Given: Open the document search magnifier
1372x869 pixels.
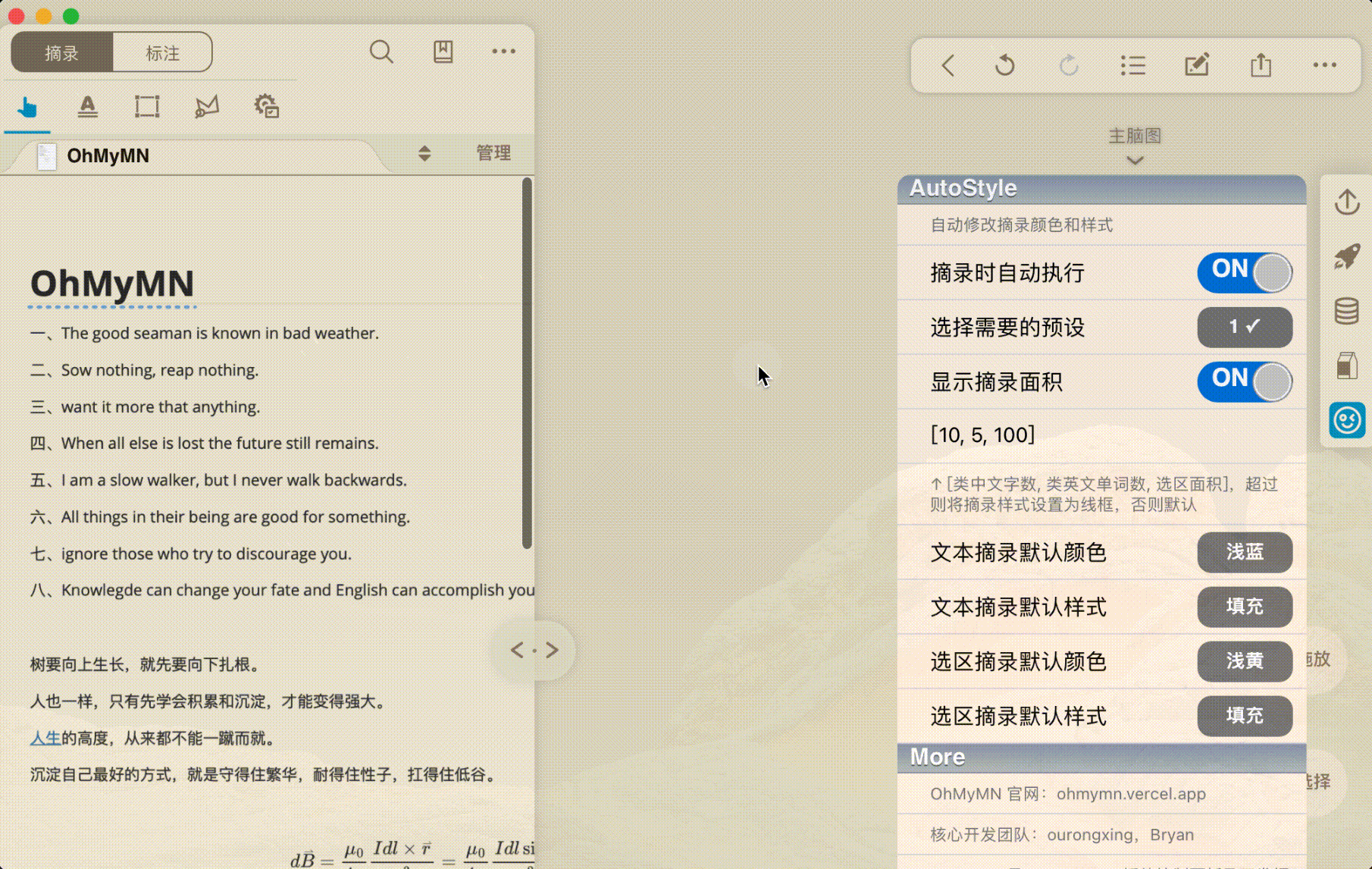Looking at the screenshot, I should click(381, 52).
